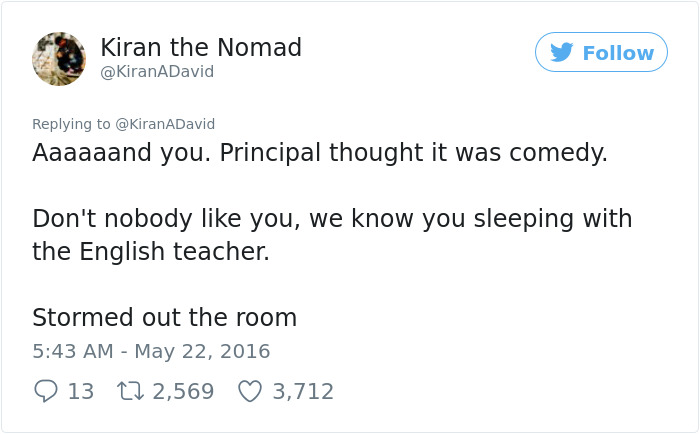Click the reply speech bubble icon

(46, 391)
